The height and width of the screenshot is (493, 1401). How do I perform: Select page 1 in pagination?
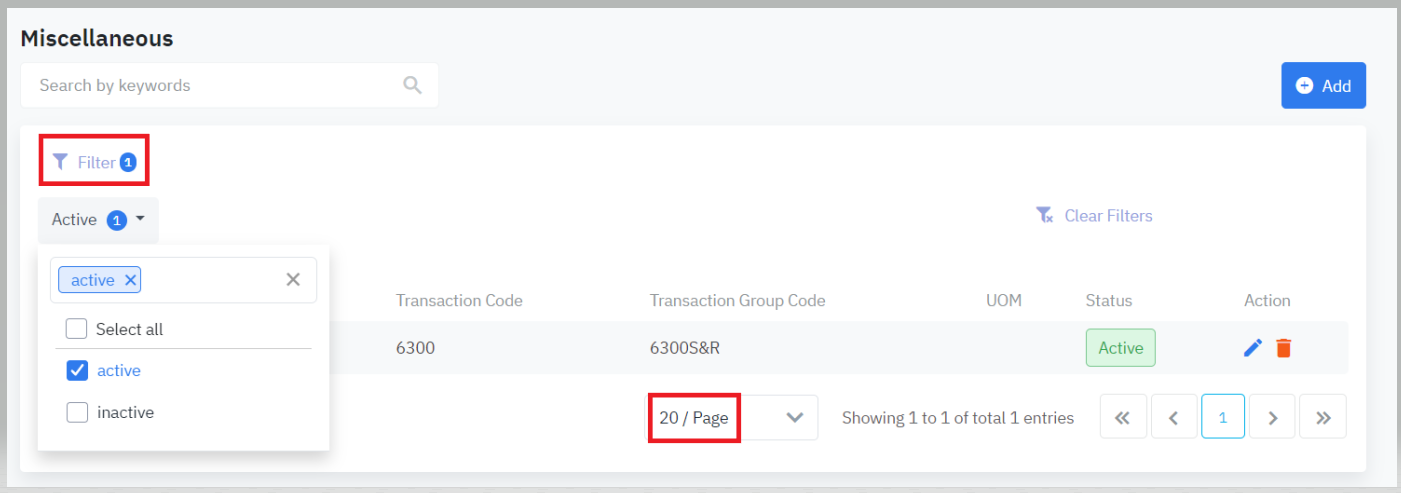(x=1223, y=417)
